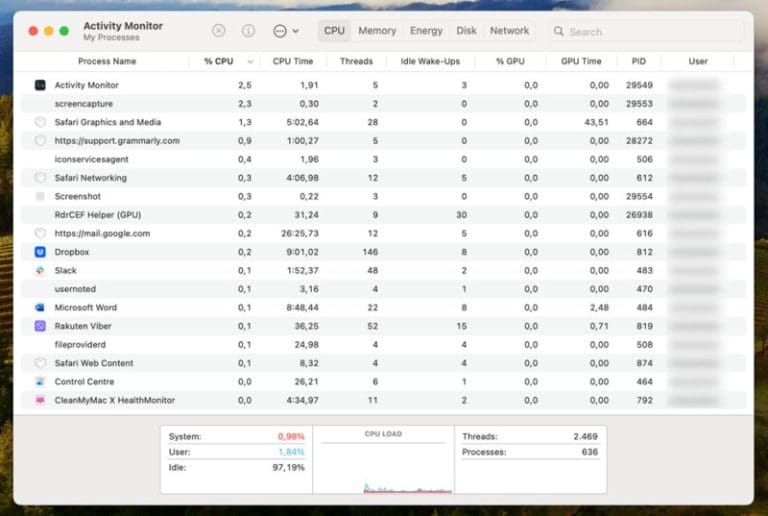
Task: Sort by Threads column header
Action: coord(356,61)
